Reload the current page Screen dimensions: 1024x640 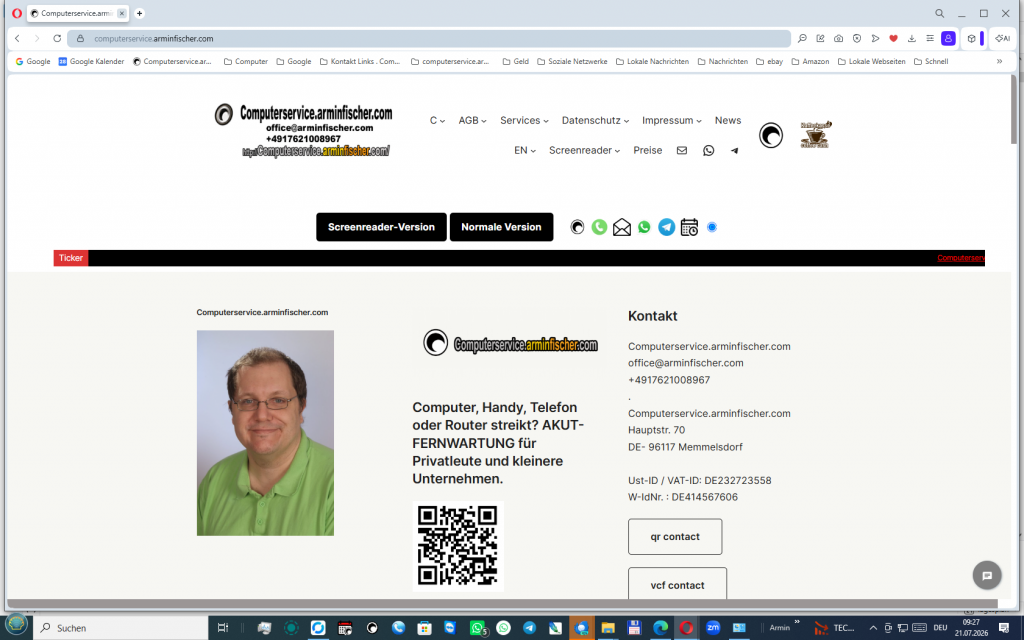point(57,39)
